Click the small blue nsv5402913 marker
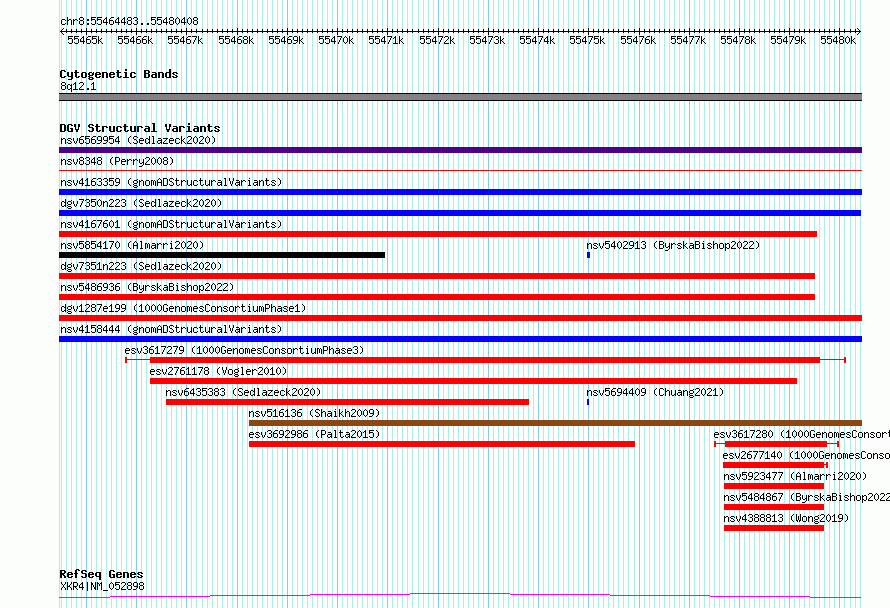This screenshot has height=608, width=890. pyautogui.click(x=588, y=255)
